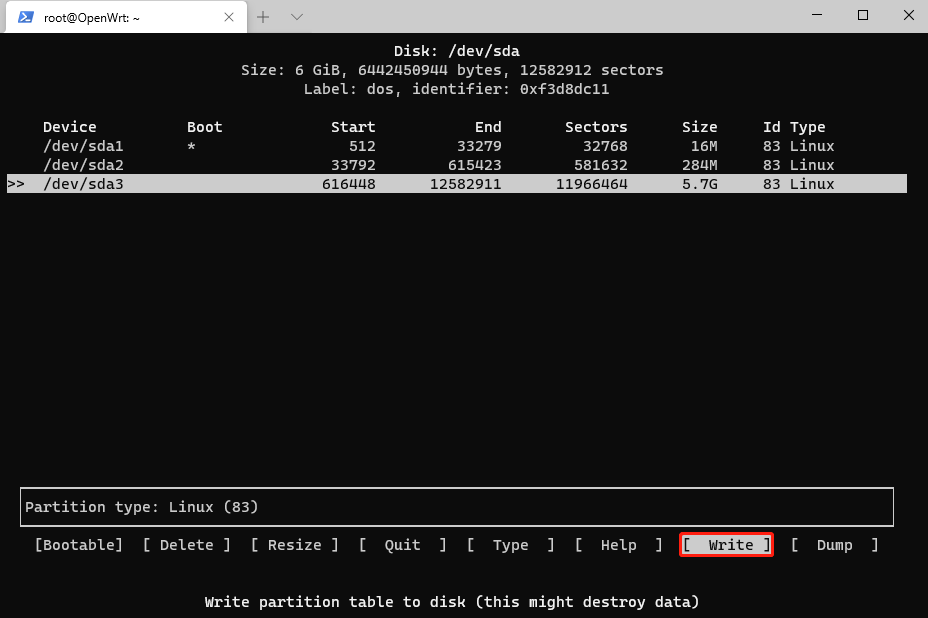Maximize the terminal window
Image resolution: width=928 pixels, height=618 pixels.
[863, 16]
